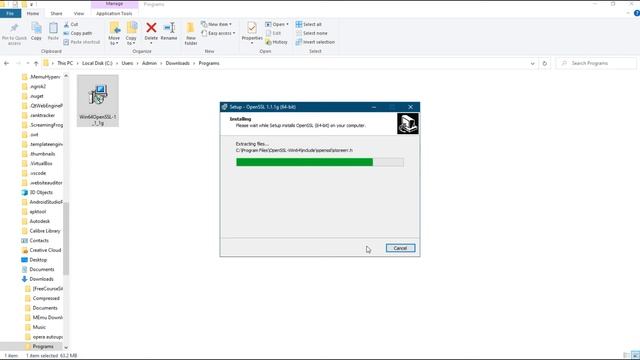Viewport: 640px width, 360px height.
Task: Click Invert selection
Action: 315,42
